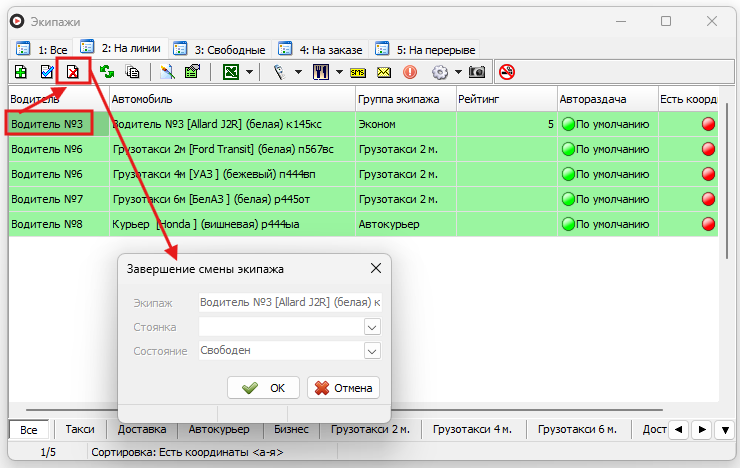
Task: Sort by the Группа экипажа column header
Action: (406, 100)
